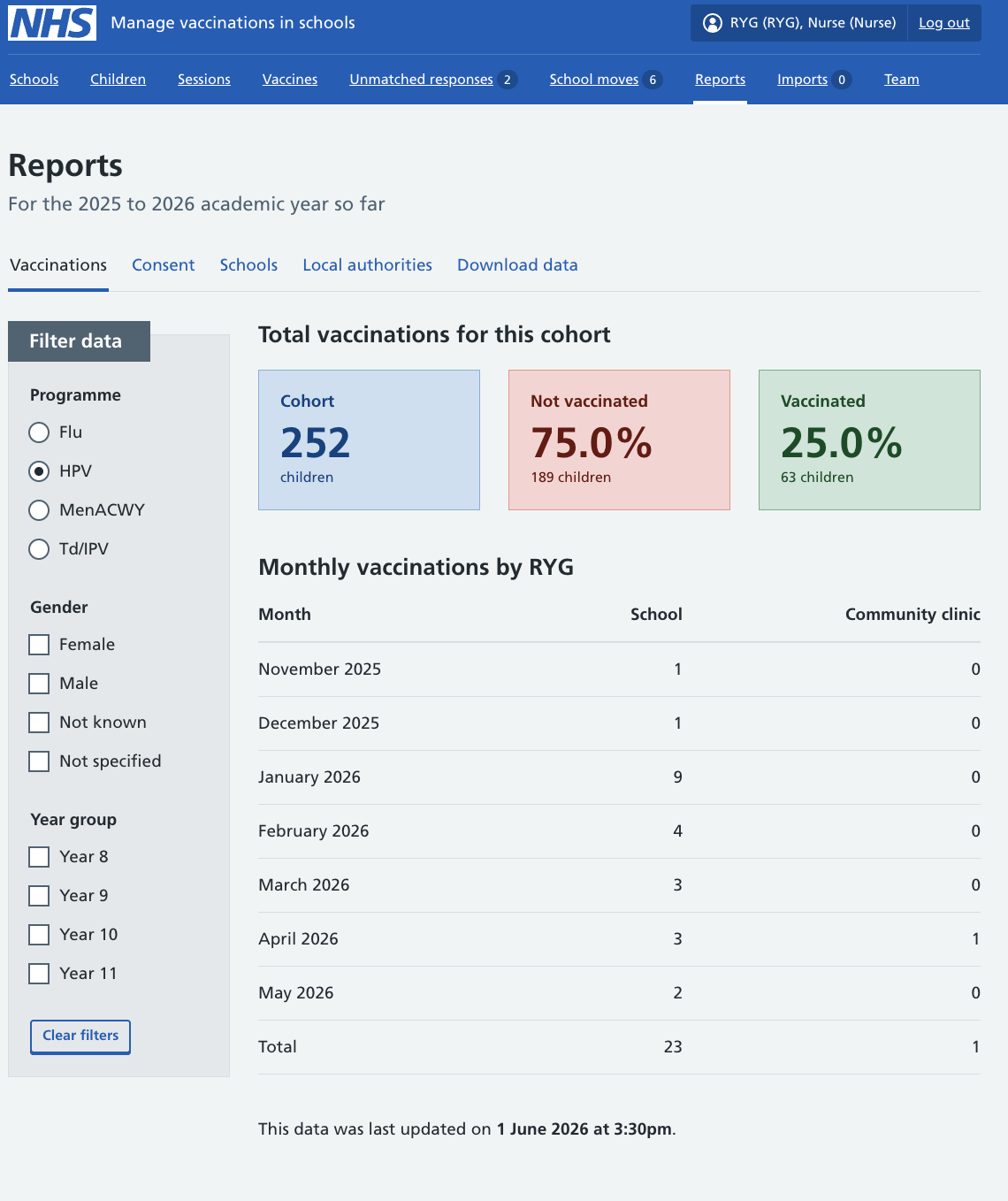Click the NHS logo
The image size is (1008, 1201).
point(52,23)
